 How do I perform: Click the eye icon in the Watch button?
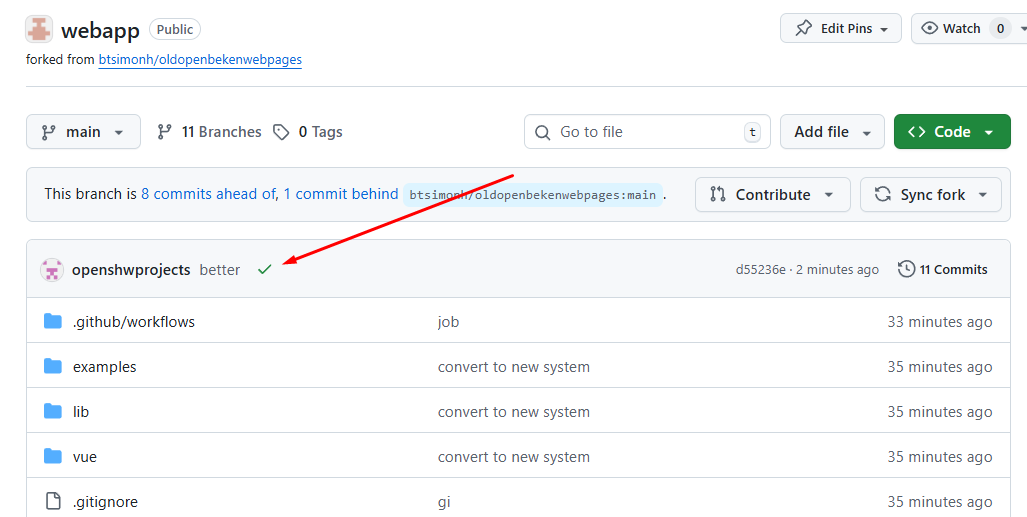pos(929,28)
